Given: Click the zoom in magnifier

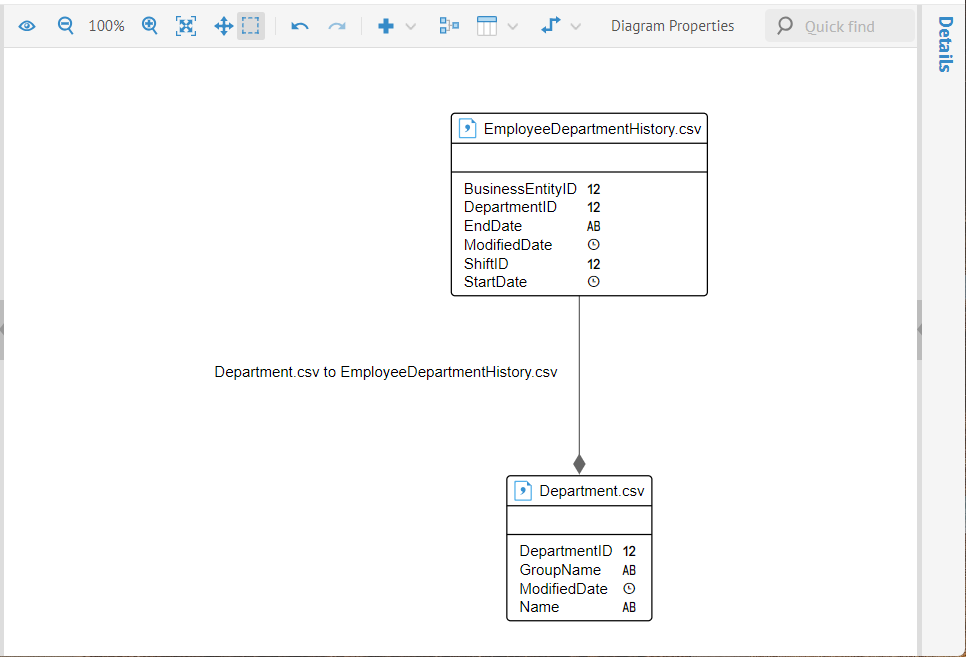Looking at the screenshot, I should click(150, 26).
